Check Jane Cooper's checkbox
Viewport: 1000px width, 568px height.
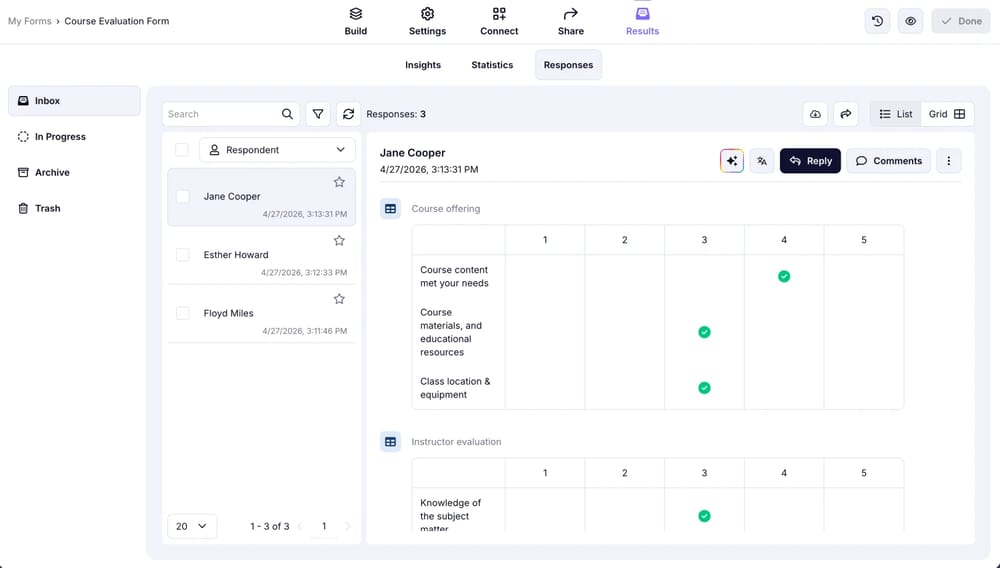pyautogui.click(x=182, y=196)
